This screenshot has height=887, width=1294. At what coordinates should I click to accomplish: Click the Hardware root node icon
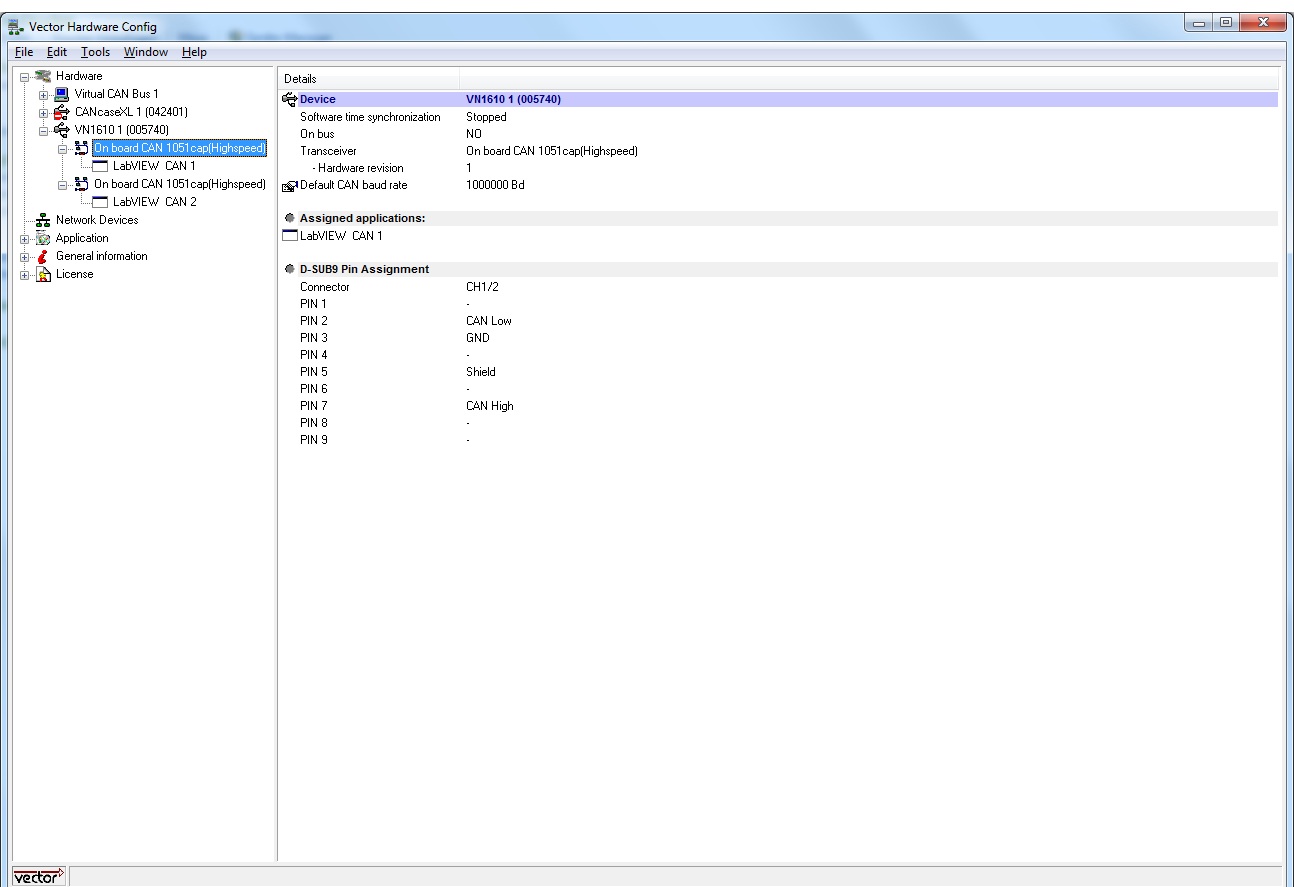(43, 76)
